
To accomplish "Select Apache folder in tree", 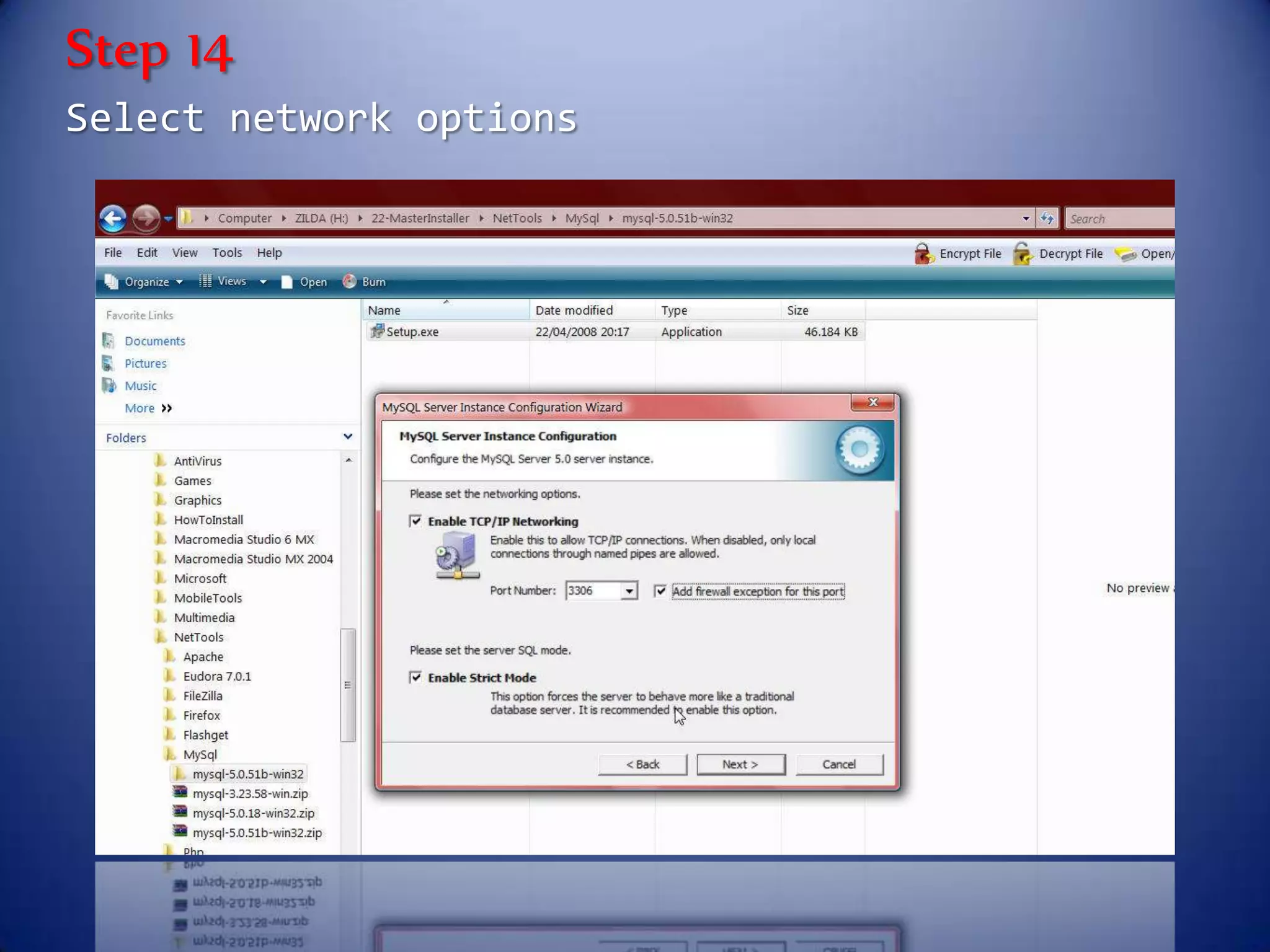I will 203,657.
